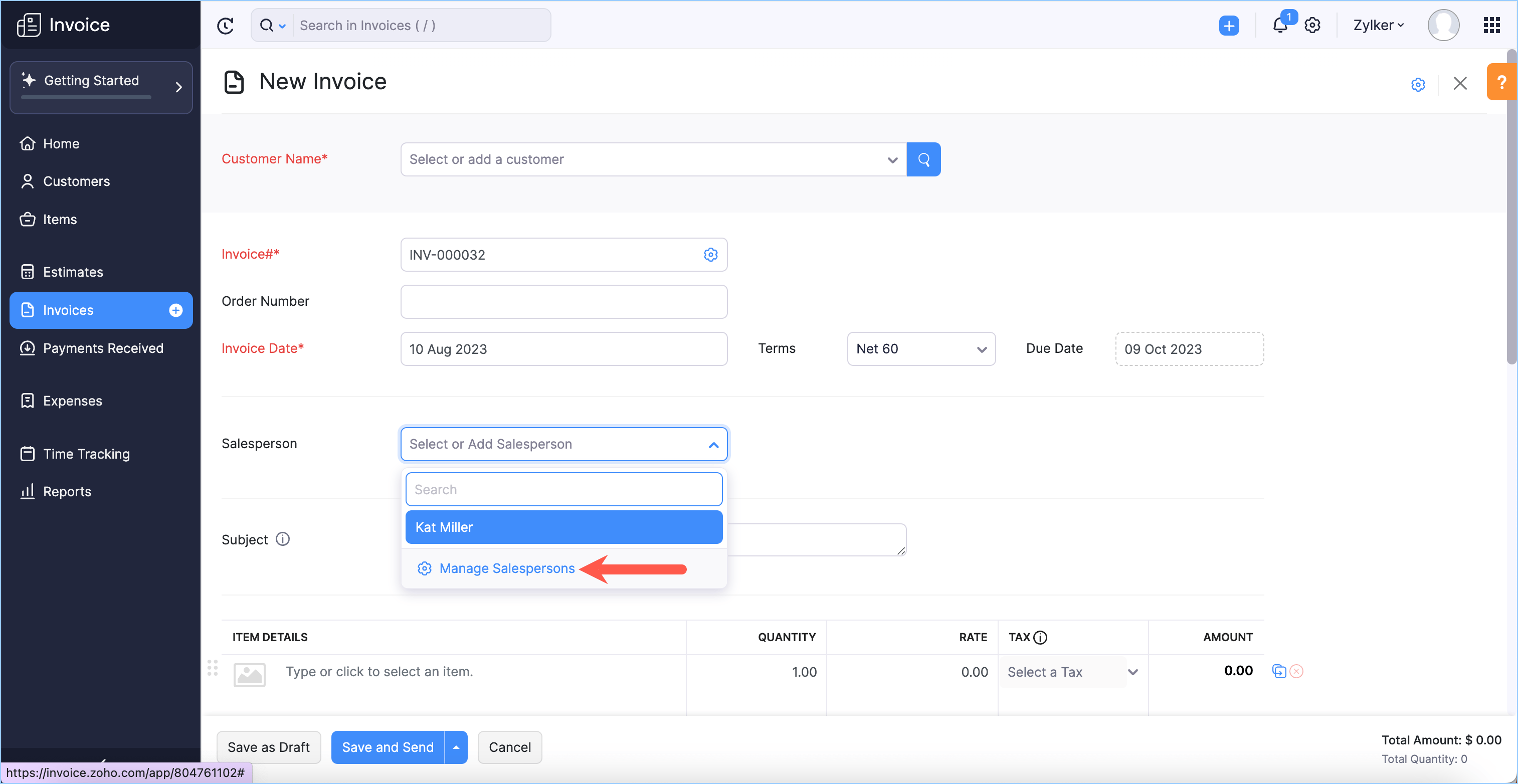Click the Cancel button
This screenshot has height=784, width=1518.
[510, 747]
